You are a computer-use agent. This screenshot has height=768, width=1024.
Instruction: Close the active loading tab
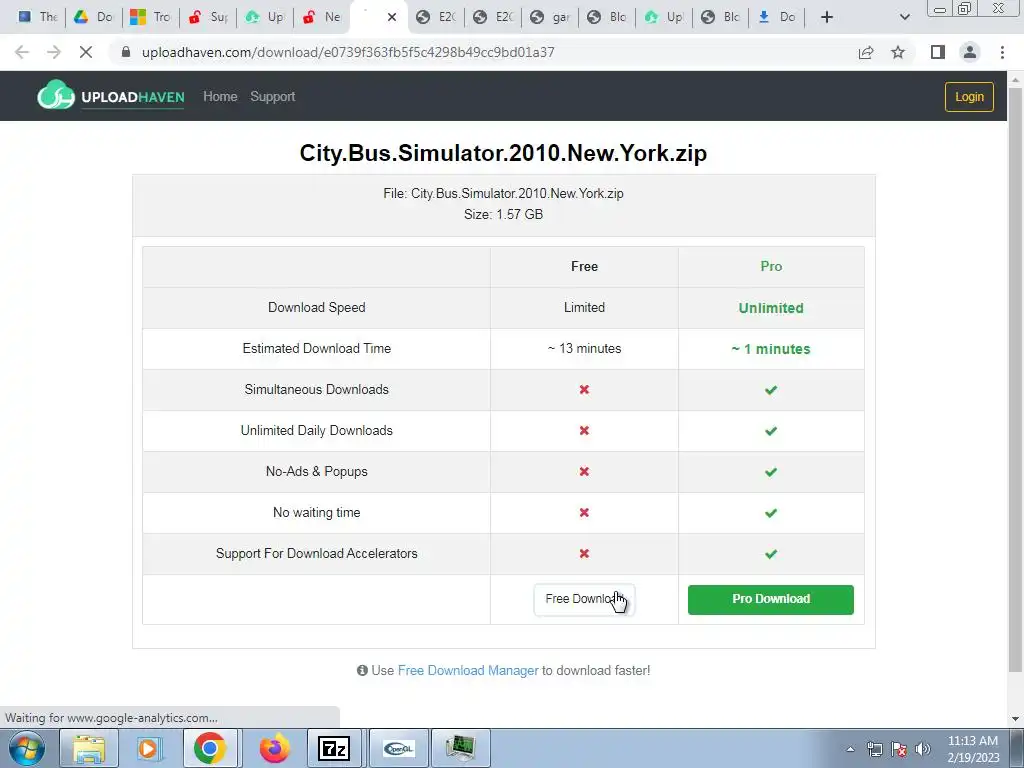392,17
